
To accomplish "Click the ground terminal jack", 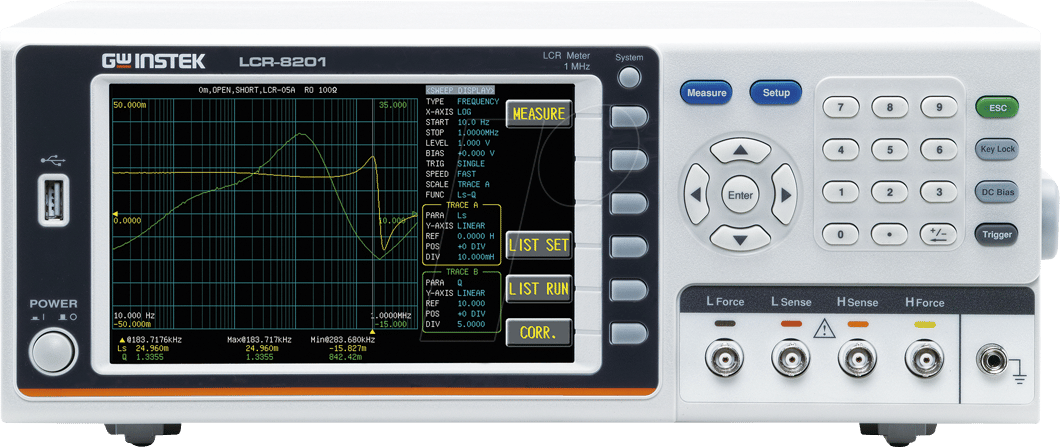I will coord(992,359).
